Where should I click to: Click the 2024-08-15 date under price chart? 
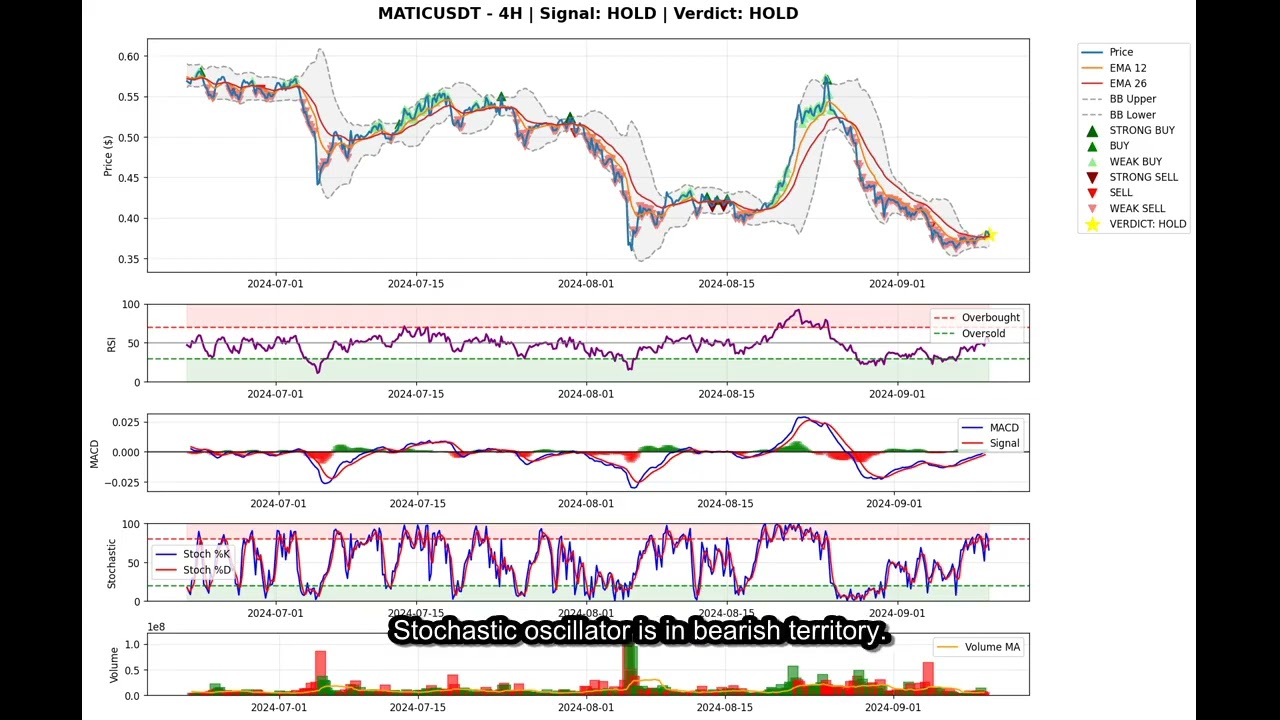coord(726,284)
